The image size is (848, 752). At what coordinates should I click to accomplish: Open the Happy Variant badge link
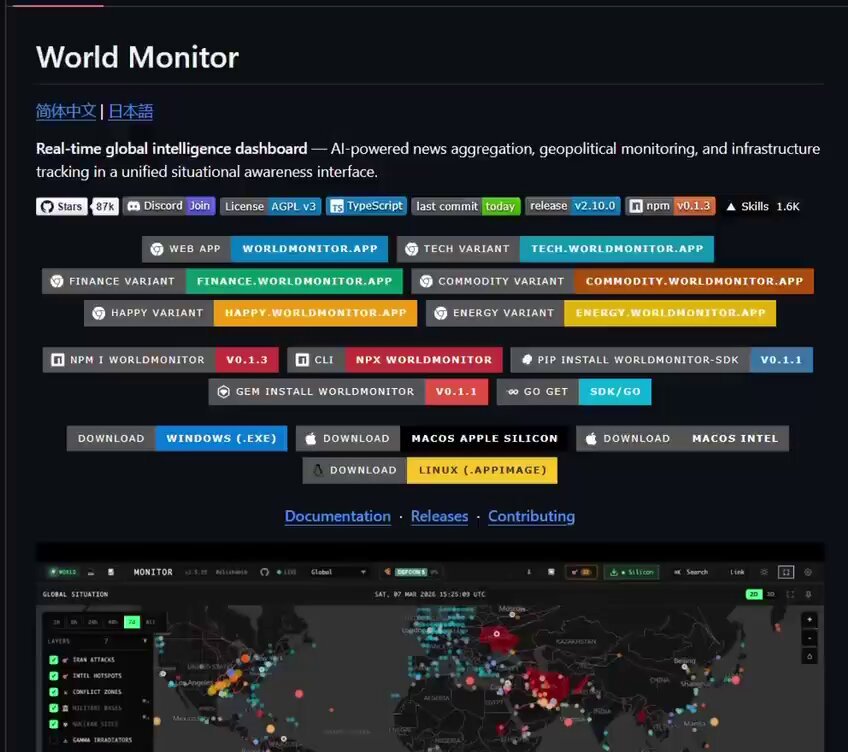(250, 313)
